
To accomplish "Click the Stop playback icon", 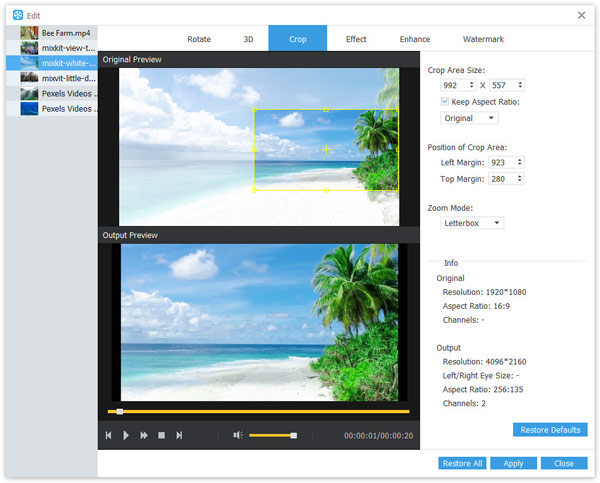I will tap(161, 435).
